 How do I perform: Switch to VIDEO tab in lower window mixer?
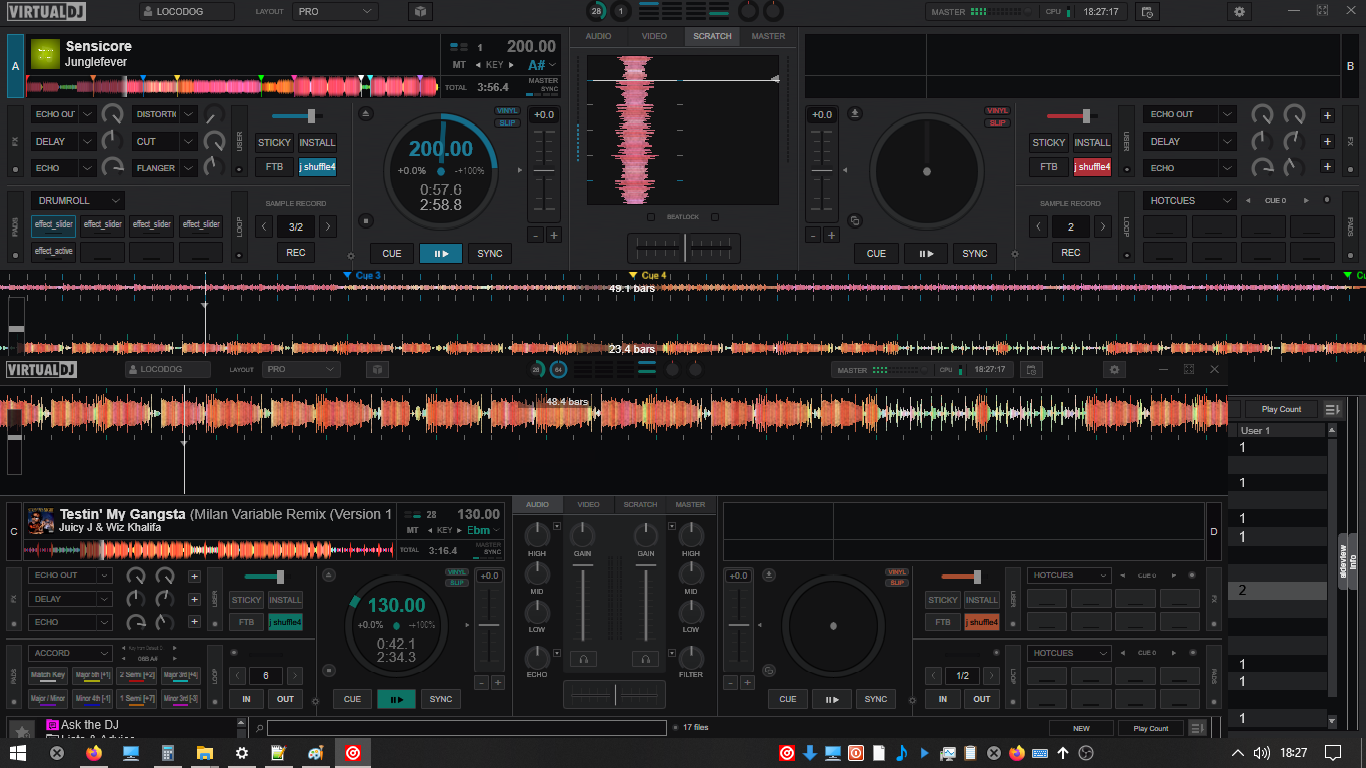(x=588, y=505)
